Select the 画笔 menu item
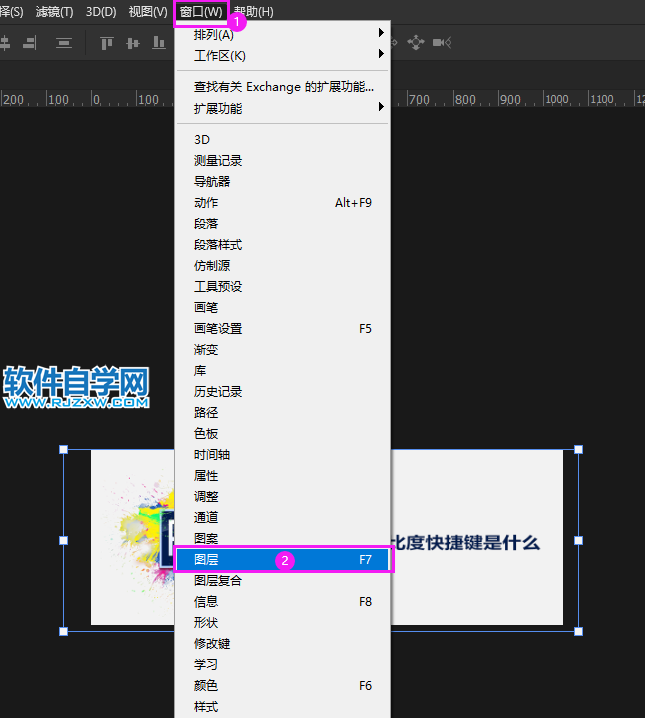 click(282, 307)
